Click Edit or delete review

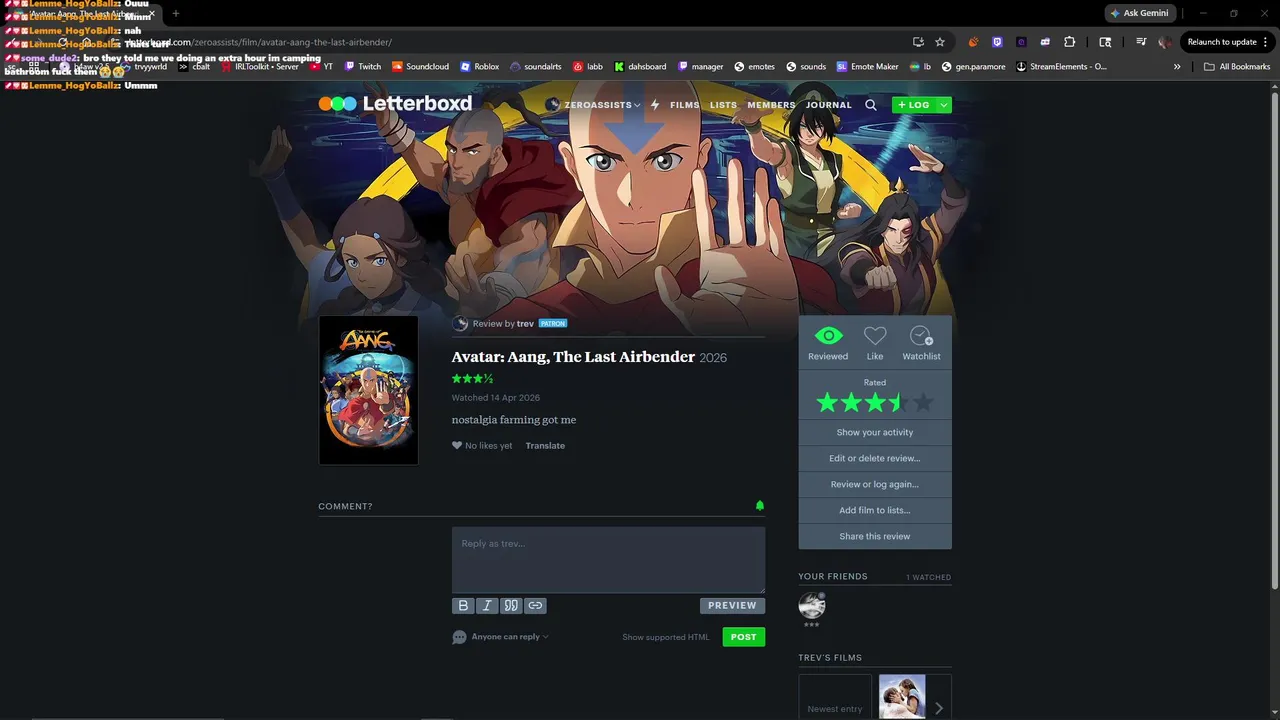click(x=875, y=458)
